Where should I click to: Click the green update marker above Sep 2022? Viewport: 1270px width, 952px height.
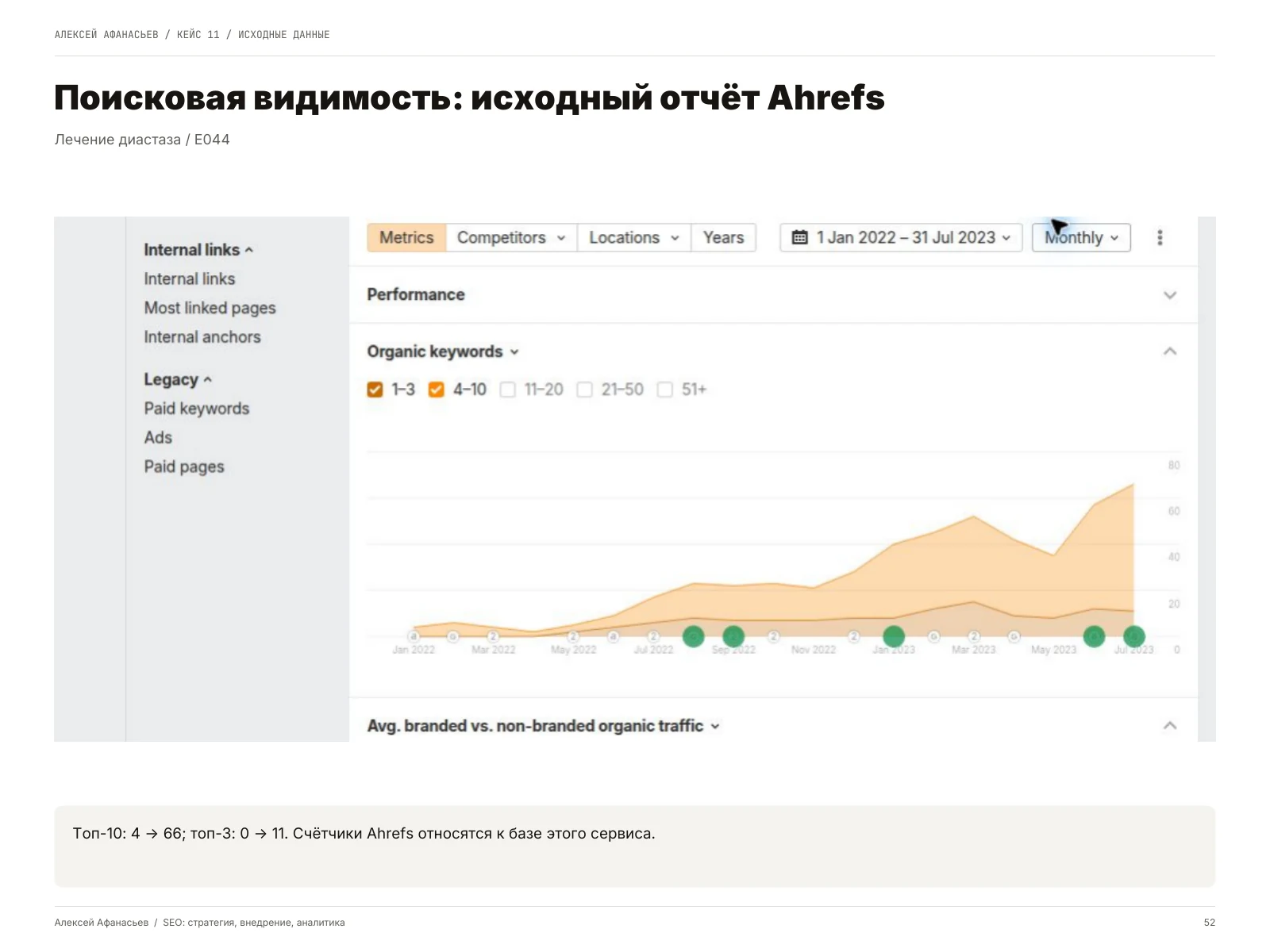coord(733,636)
